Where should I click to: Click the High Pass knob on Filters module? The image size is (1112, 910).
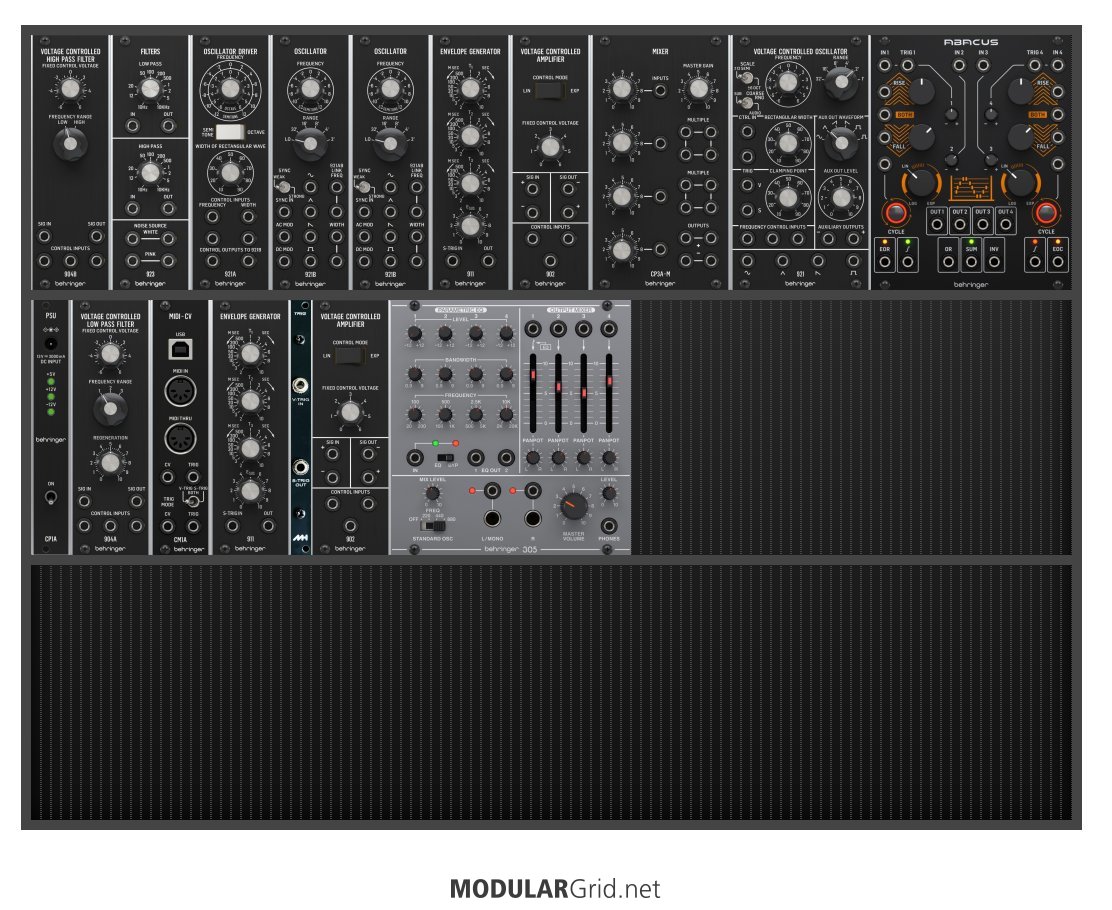(x=150, y=172)
